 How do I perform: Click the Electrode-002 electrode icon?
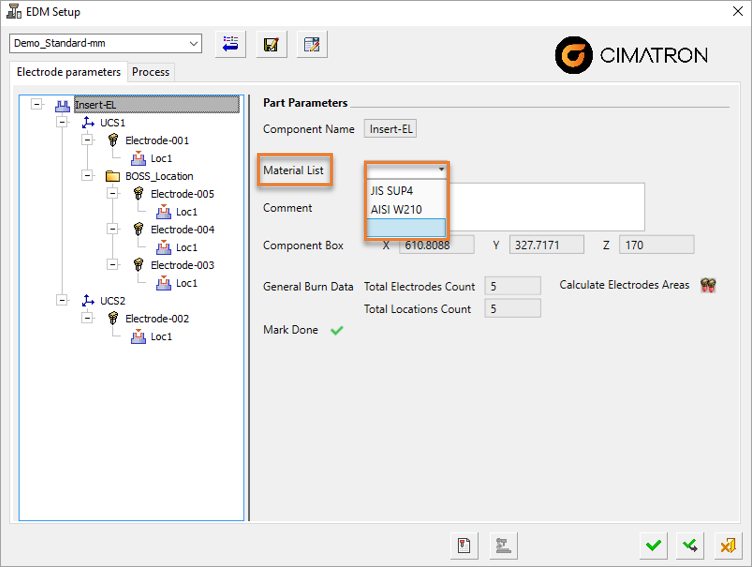(x=113, y=318)
